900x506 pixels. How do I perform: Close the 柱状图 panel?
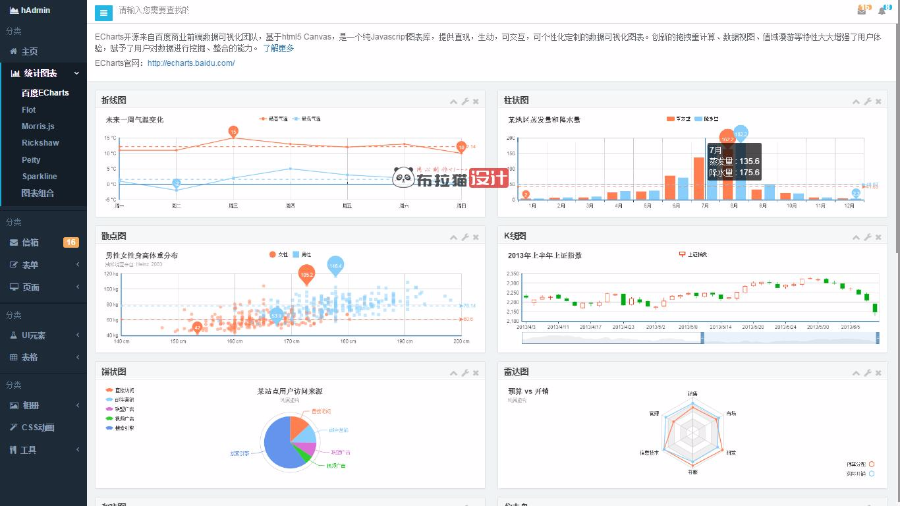878,102
